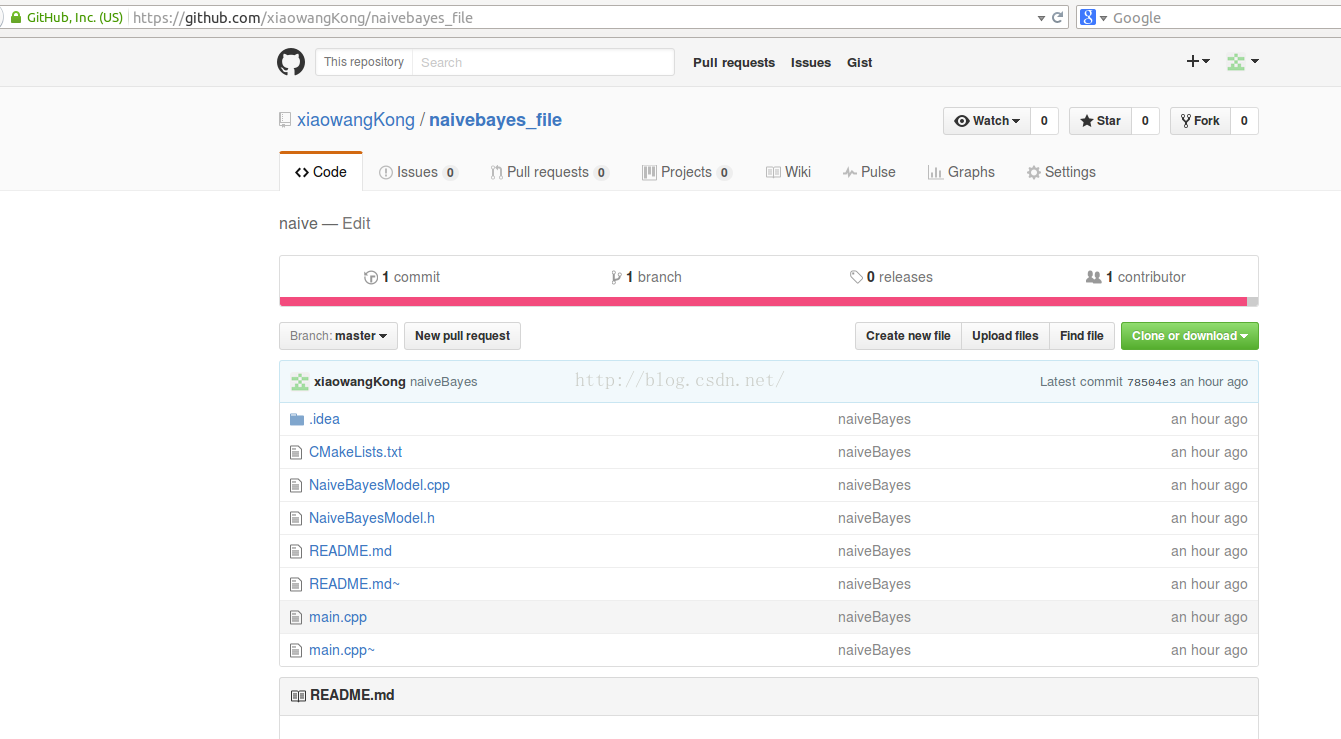This screenshot has width=1341, height=739.
Task: Click the book icon in README.md header
Action: click(298, 695)
